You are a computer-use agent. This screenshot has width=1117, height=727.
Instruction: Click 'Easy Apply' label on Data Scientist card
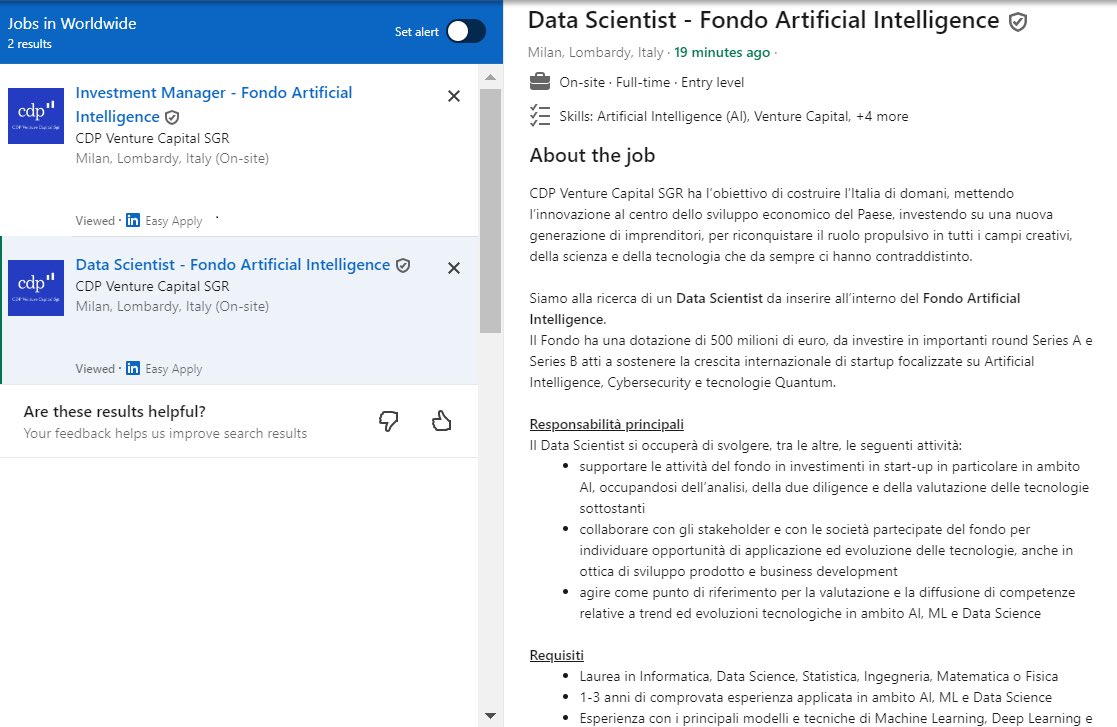click(174, 369)
